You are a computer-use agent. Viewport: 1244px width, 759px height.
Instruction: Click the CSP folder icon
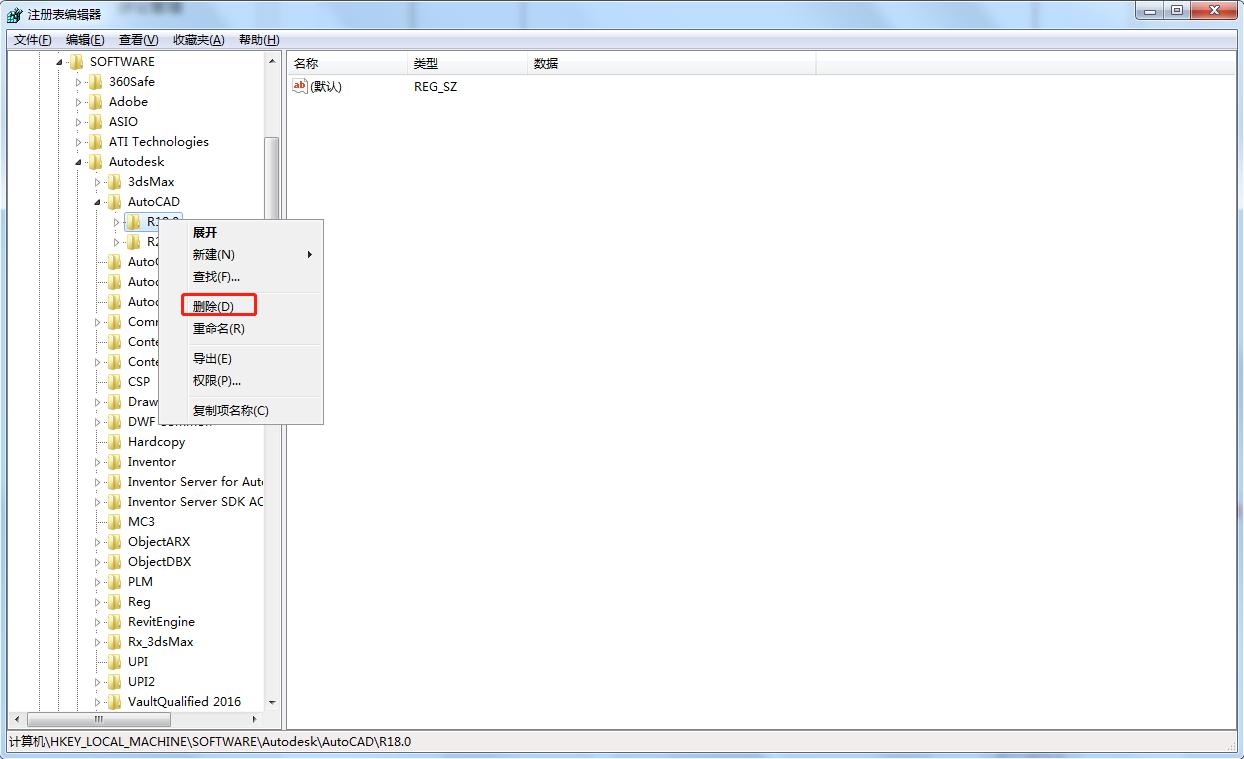pos(115,382)
